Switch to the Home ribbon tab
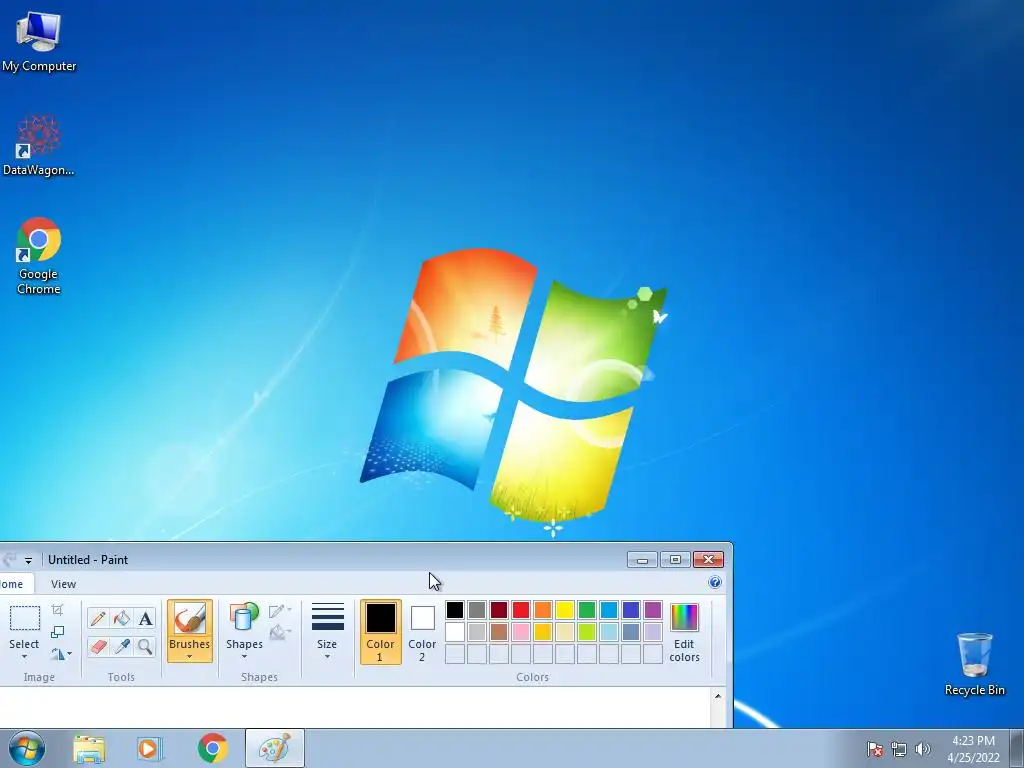1024x768 pixels. point(13,584)
